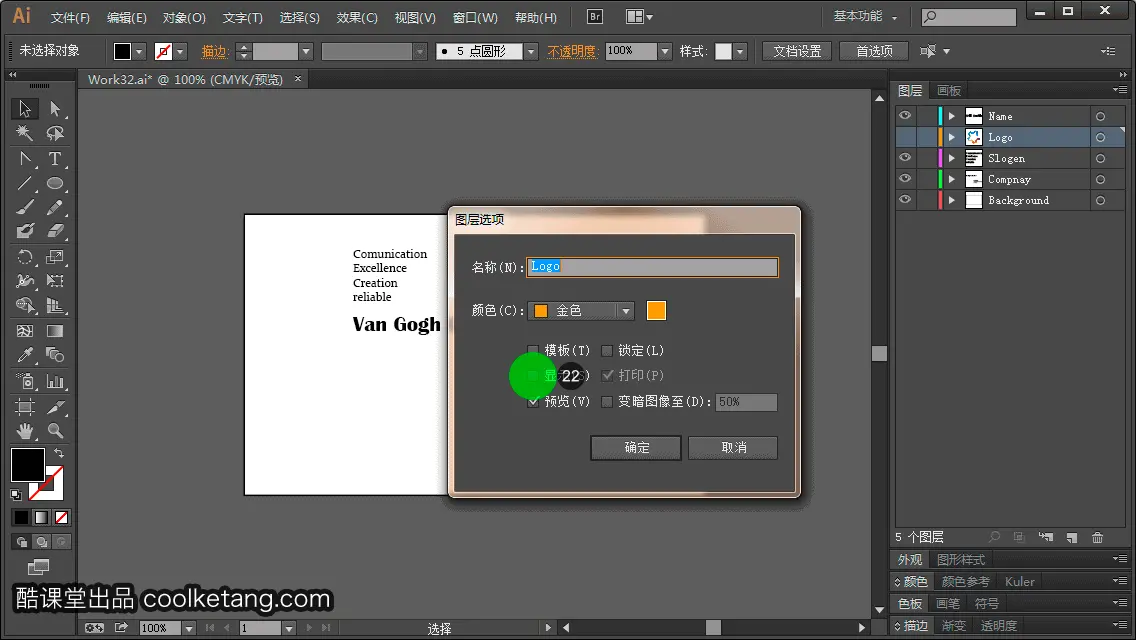1136x640 pixels.
Task: Select the Slice tool
Action: 55,407
